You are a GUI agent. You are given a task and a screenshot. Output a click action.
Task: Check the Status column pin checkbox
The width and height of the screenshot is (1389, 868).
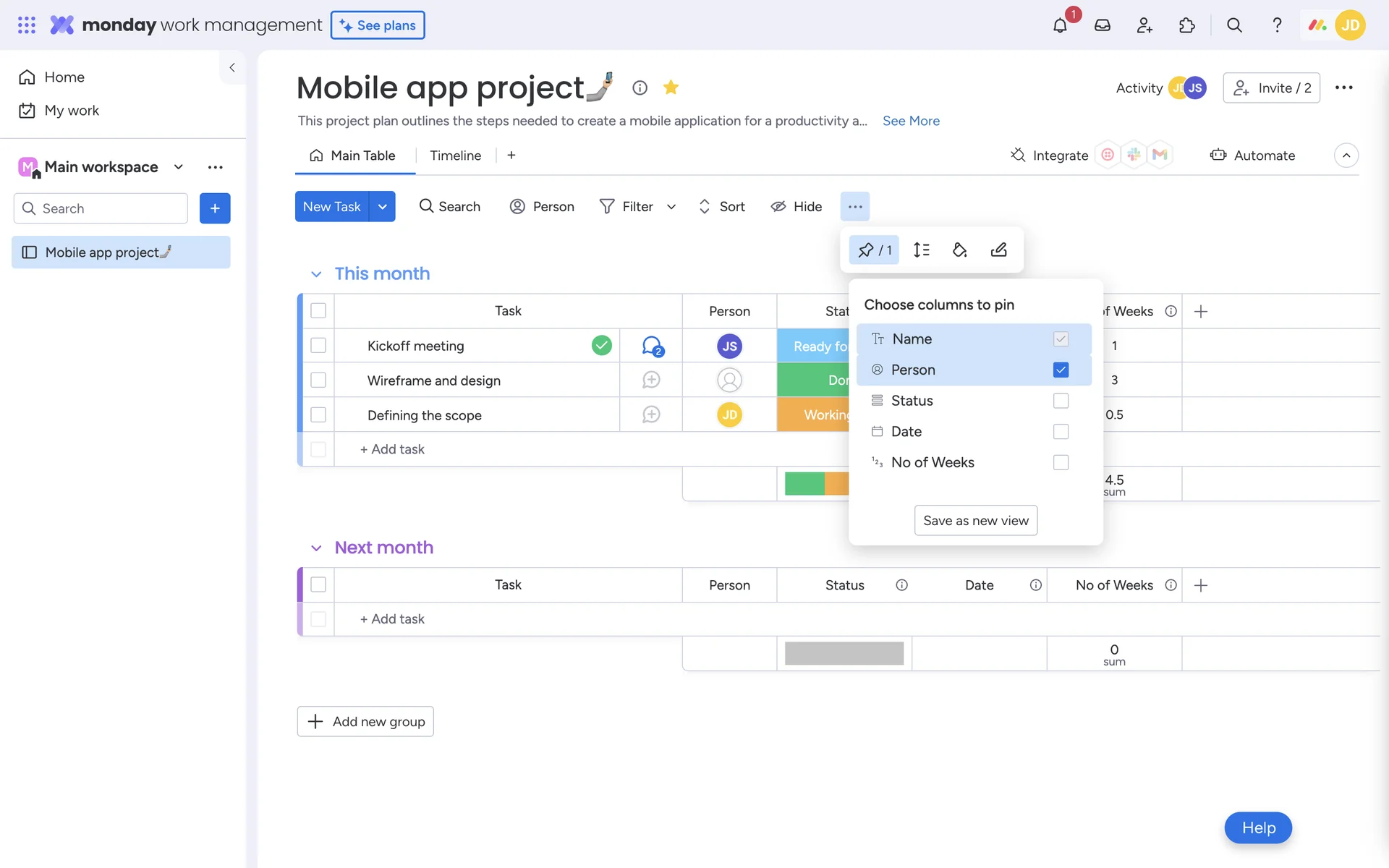coord(1061,401)
